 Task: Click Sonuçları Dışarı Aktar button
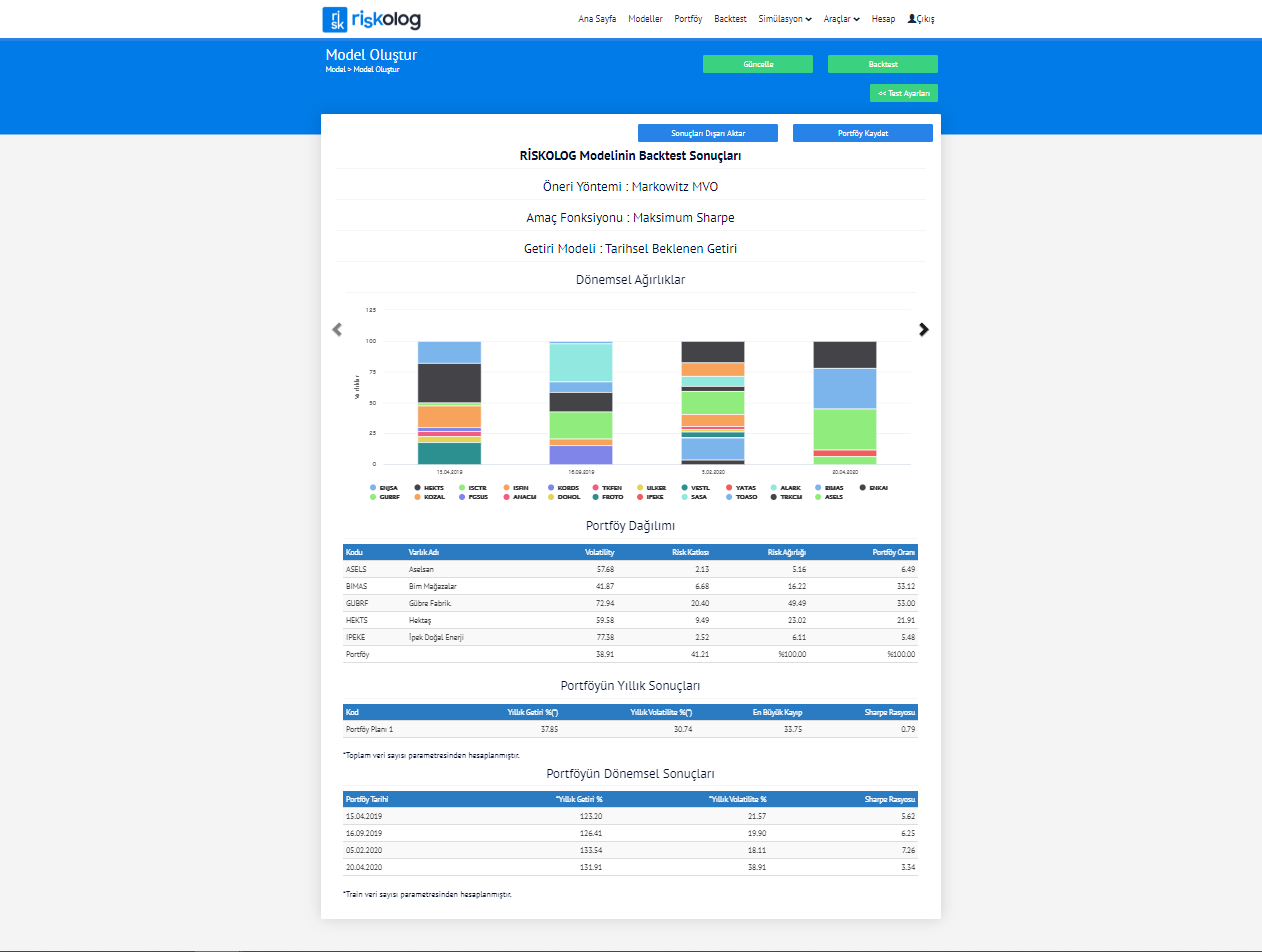pos(707,133)
